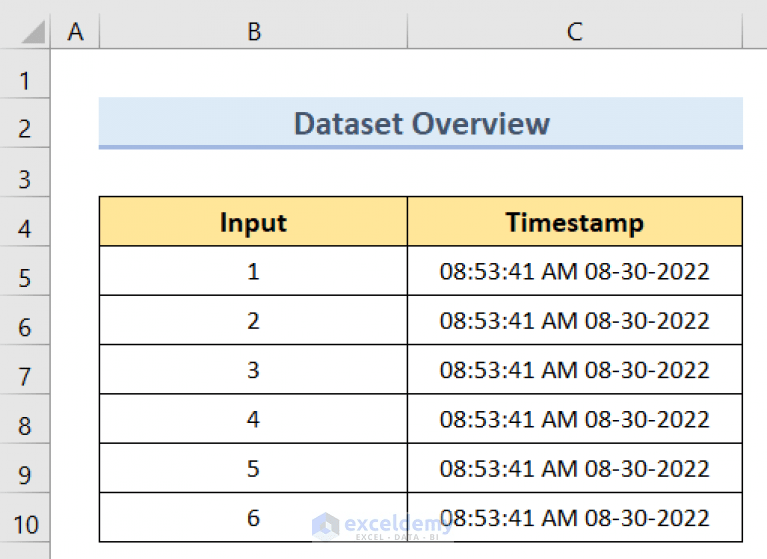Select column A header

75,32
